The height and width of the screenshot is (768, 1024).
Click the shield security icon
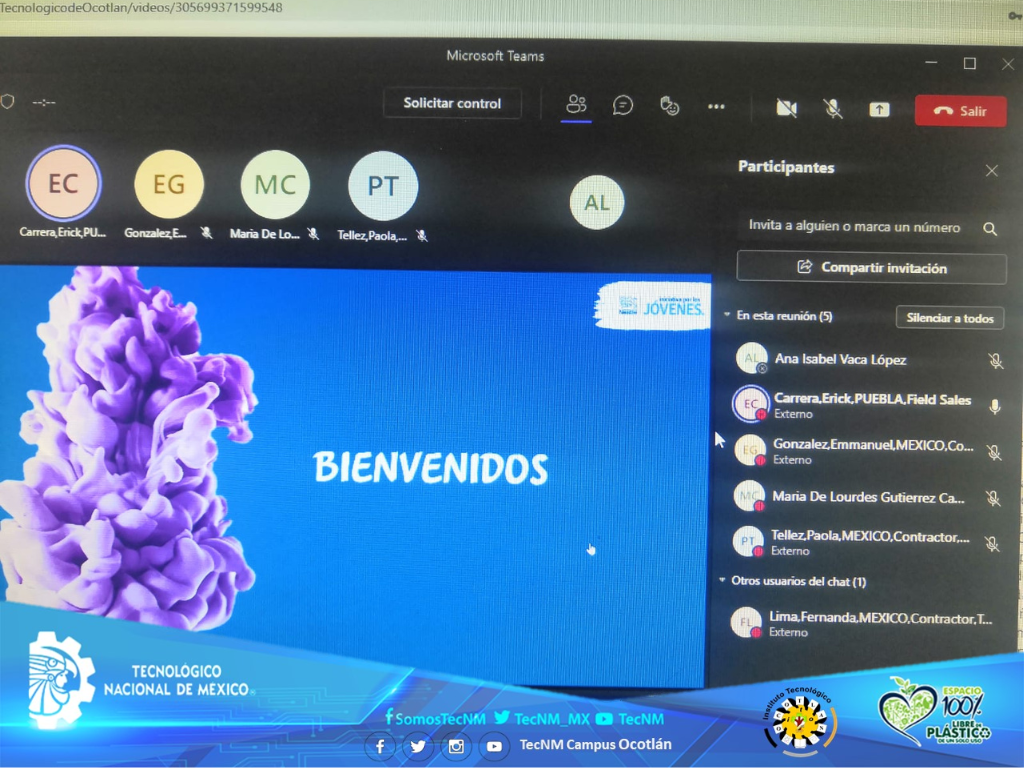tap(8, 101)
